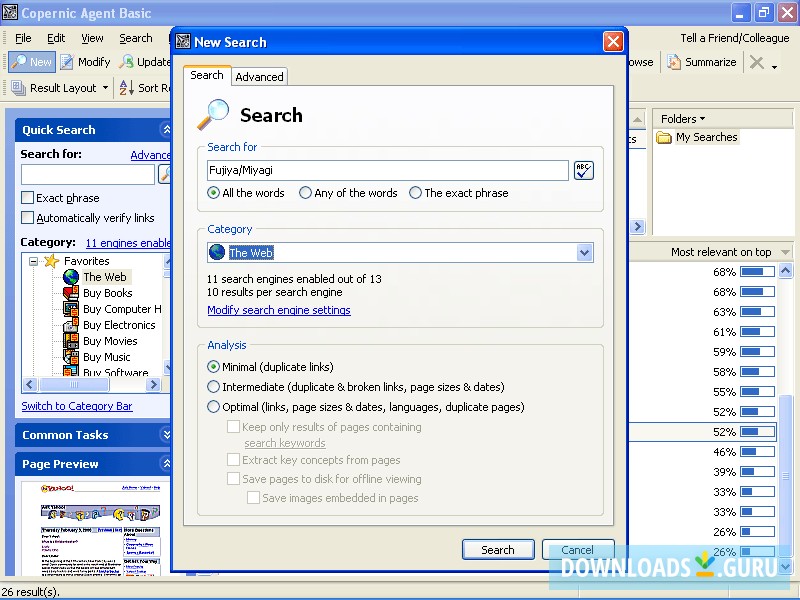Open the Edit menu

coord(56,38)
